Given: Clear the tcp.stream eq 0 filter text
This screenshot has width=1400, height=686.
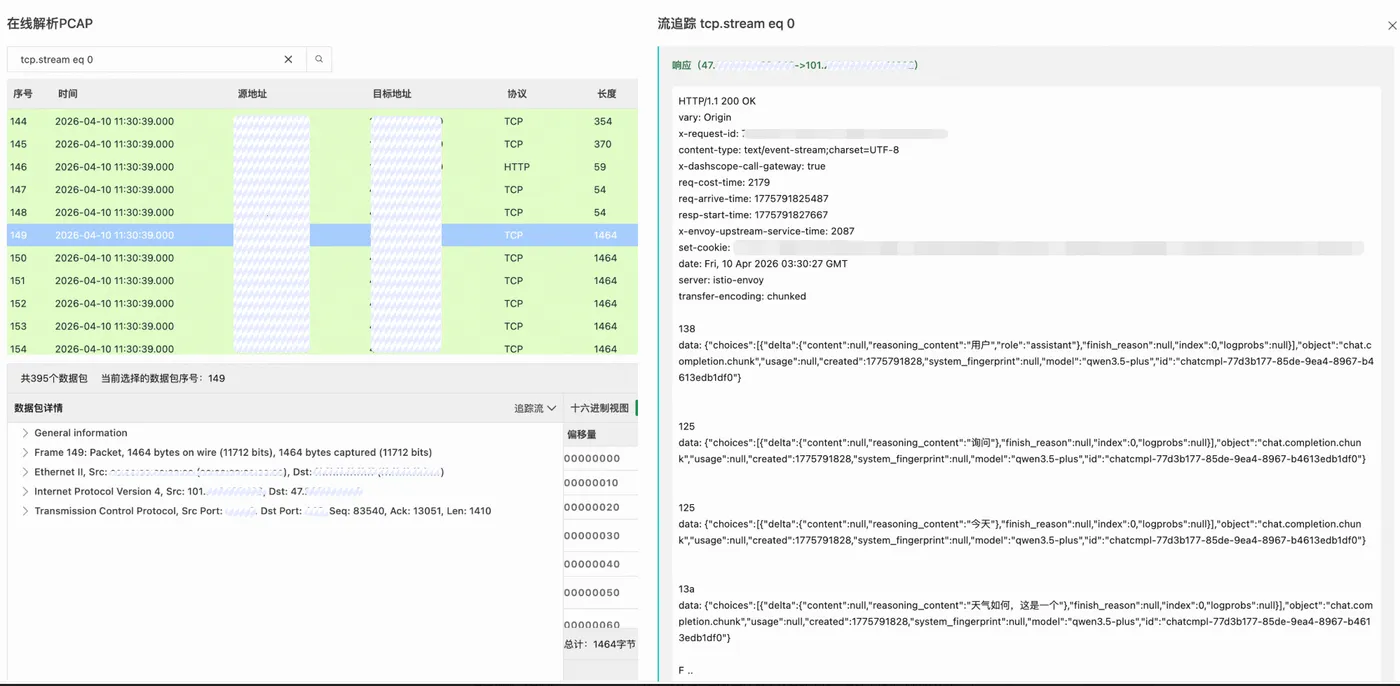Looking at the screenshot, I should 288,59.
